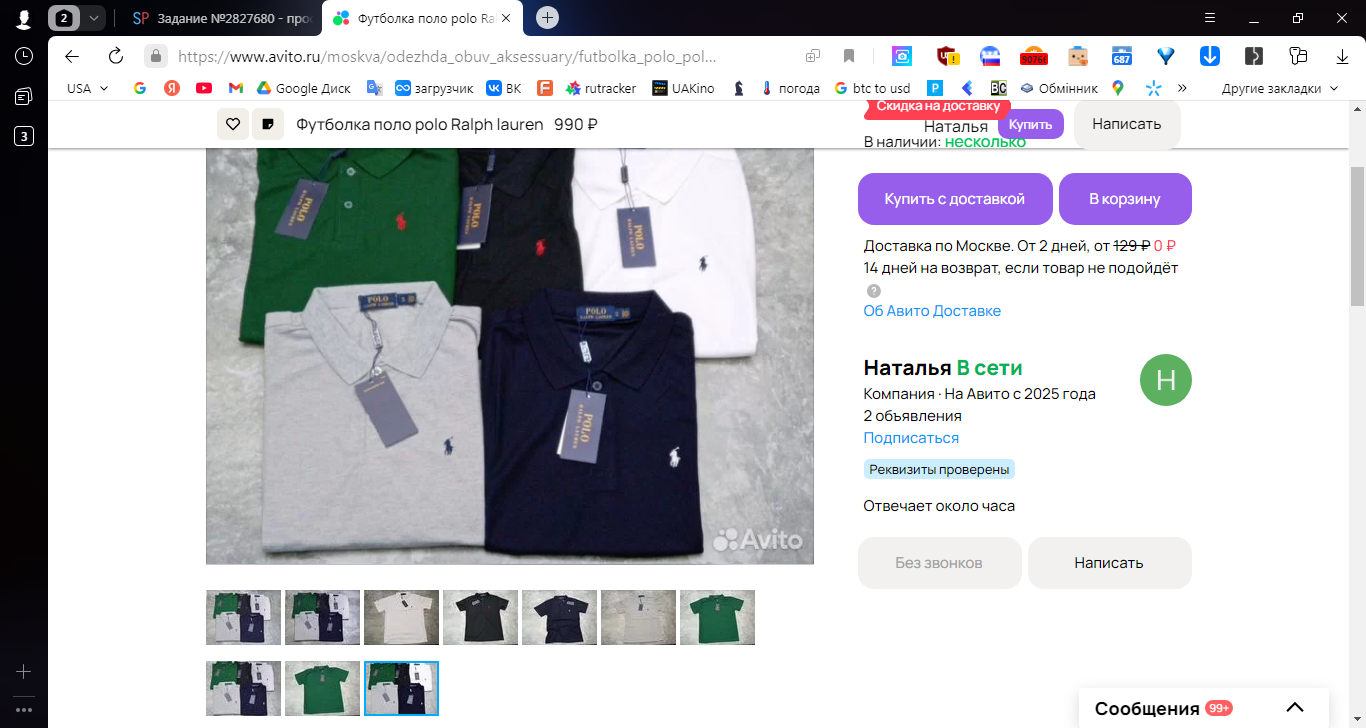Viewport: 1366px width, 728px height.
Task: Click the bookmark page icon in address bar
Action: (849, 56)
